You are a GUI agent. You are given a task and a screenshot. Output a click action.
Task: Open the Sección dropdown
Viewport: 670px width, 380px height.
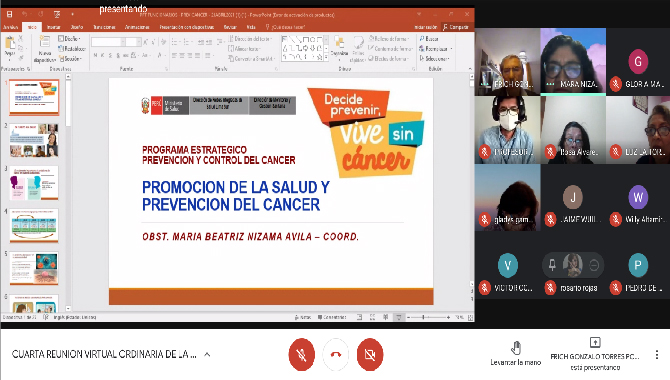(71, 59)
